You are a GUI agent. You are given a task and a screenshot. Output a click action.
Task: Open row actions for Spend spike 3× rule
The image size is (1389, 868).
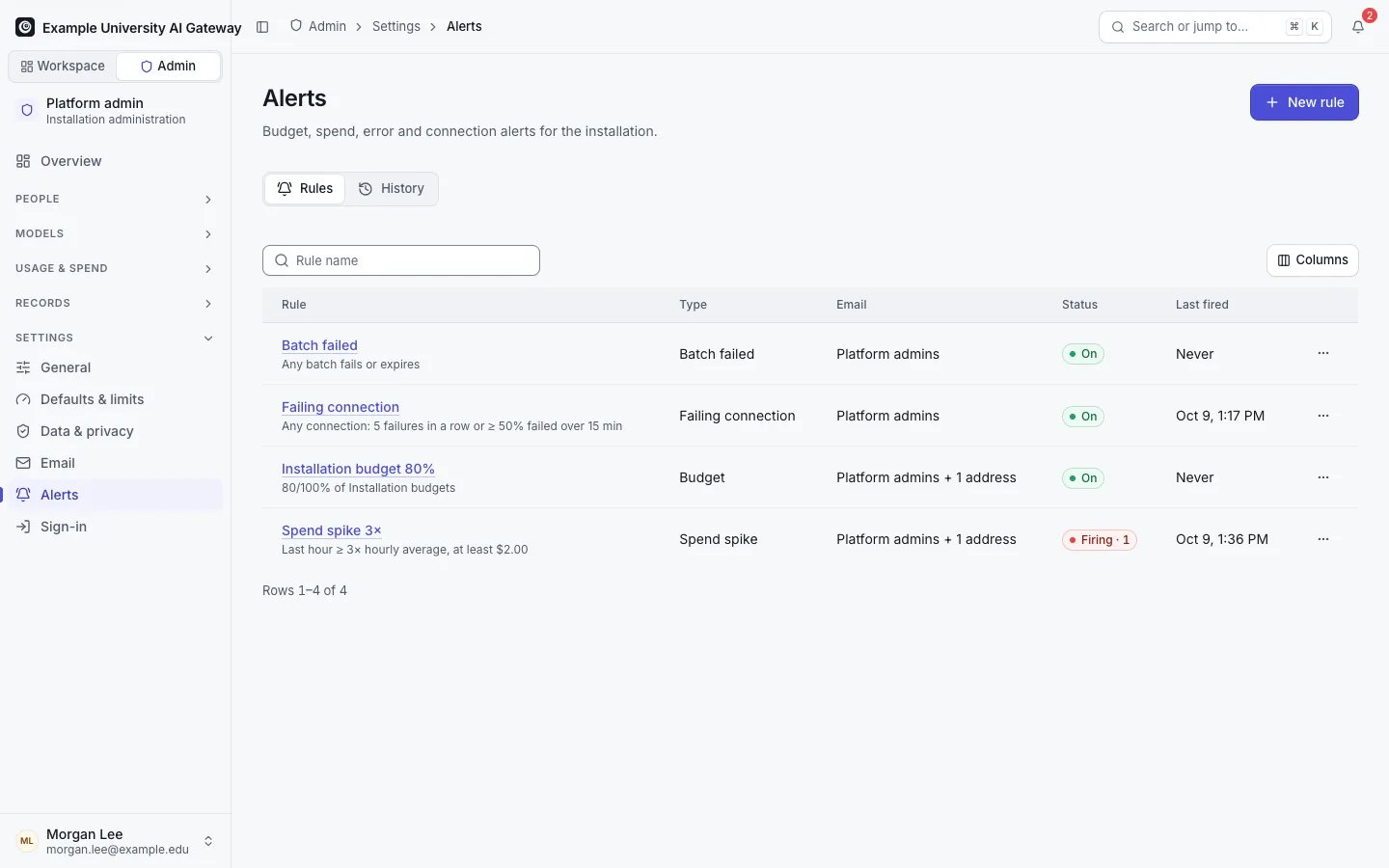[1323, 539]
